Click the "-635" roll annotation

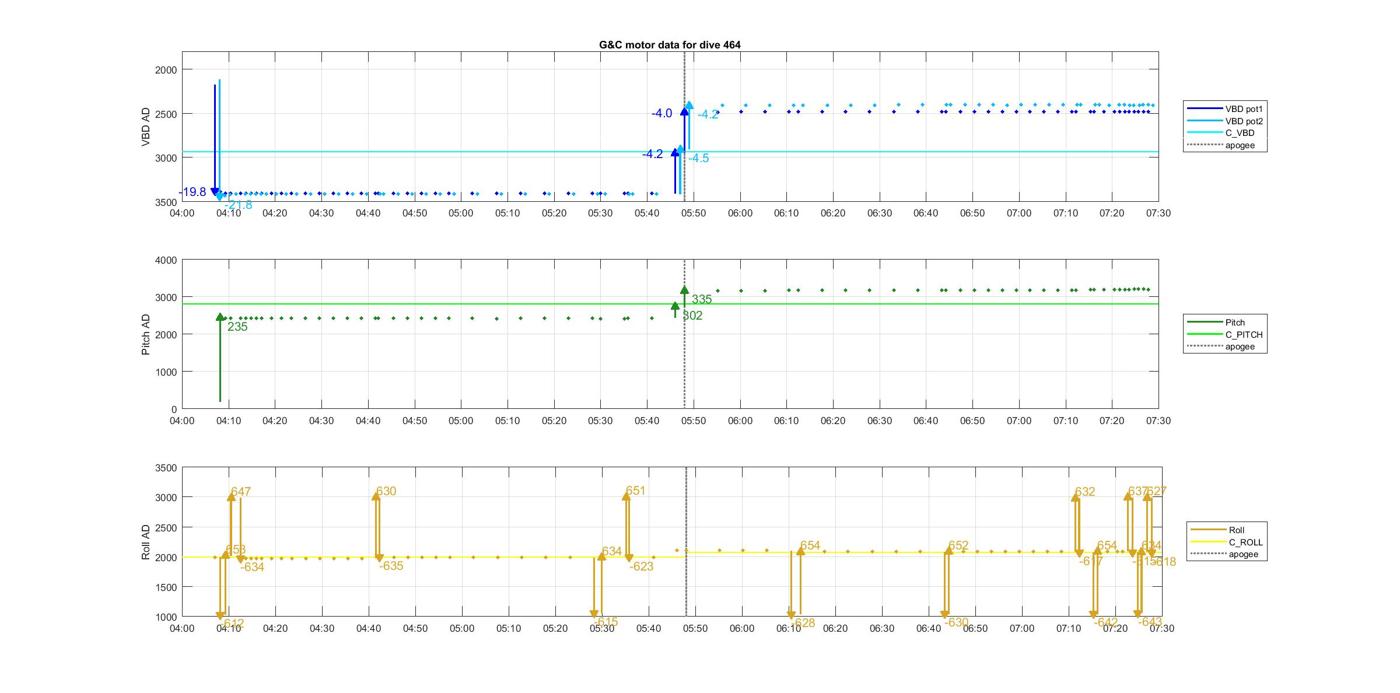point(391,566)
